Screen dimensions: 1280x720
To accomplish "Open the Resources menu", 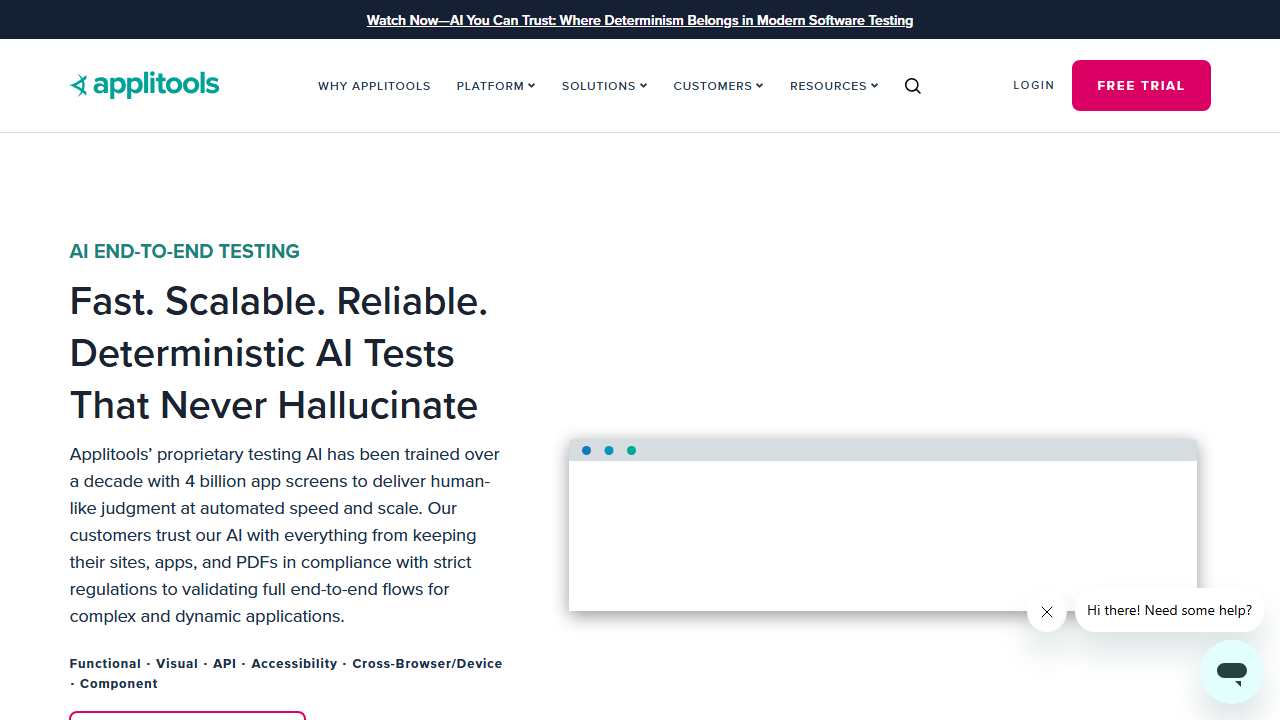I will pyautogui.click(x=834, y=86).
